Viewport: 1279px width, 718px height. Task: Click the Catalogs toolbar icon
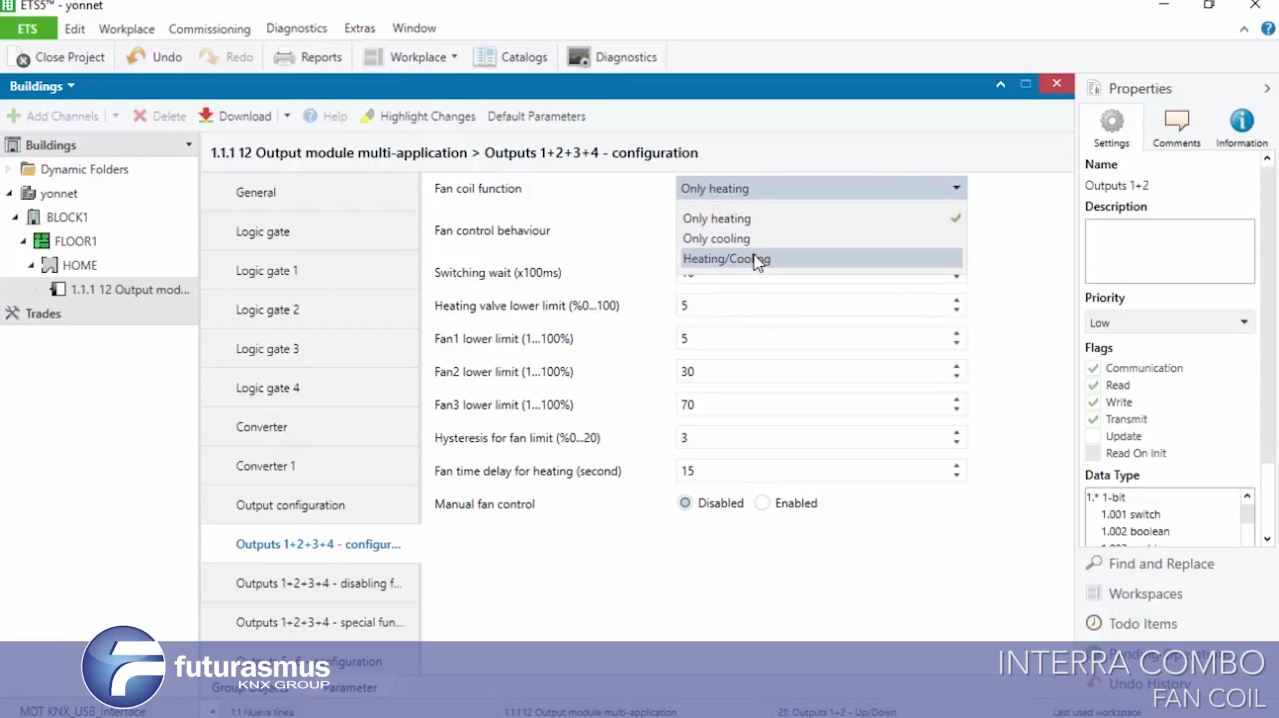click(x=485, y=57)
